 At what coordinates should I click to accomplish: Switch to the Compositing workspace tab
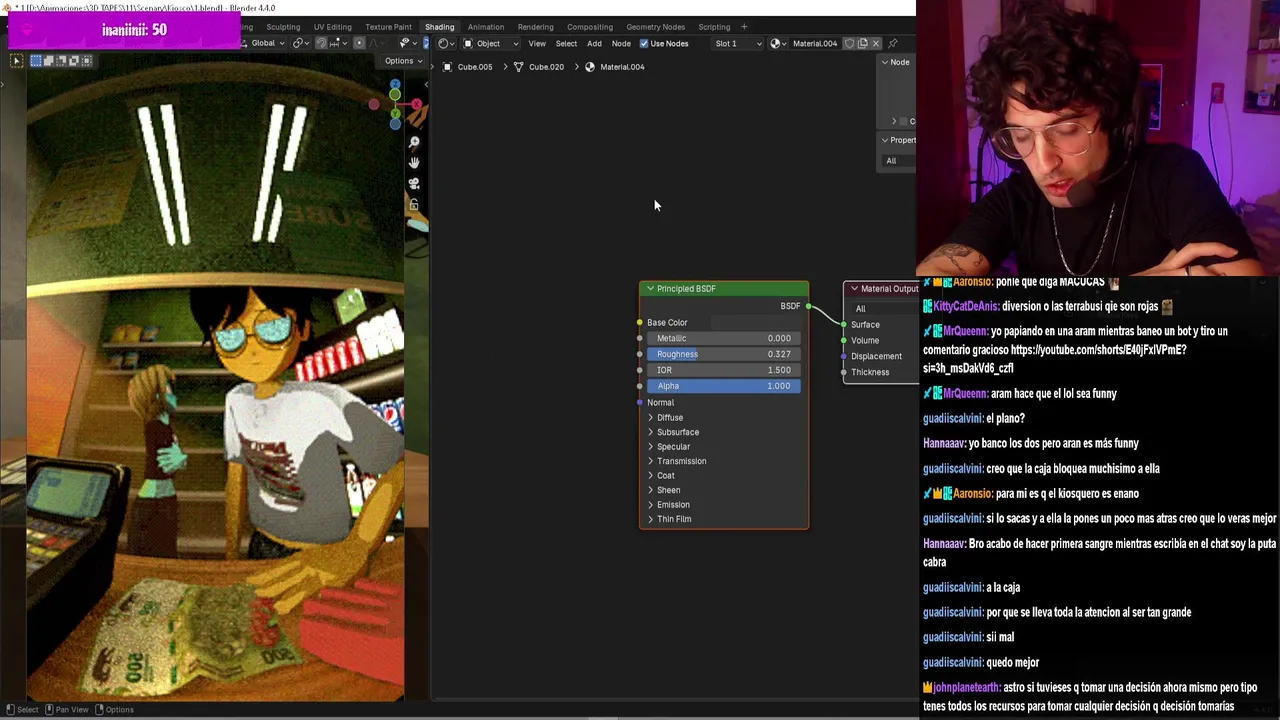pos(590,27)
